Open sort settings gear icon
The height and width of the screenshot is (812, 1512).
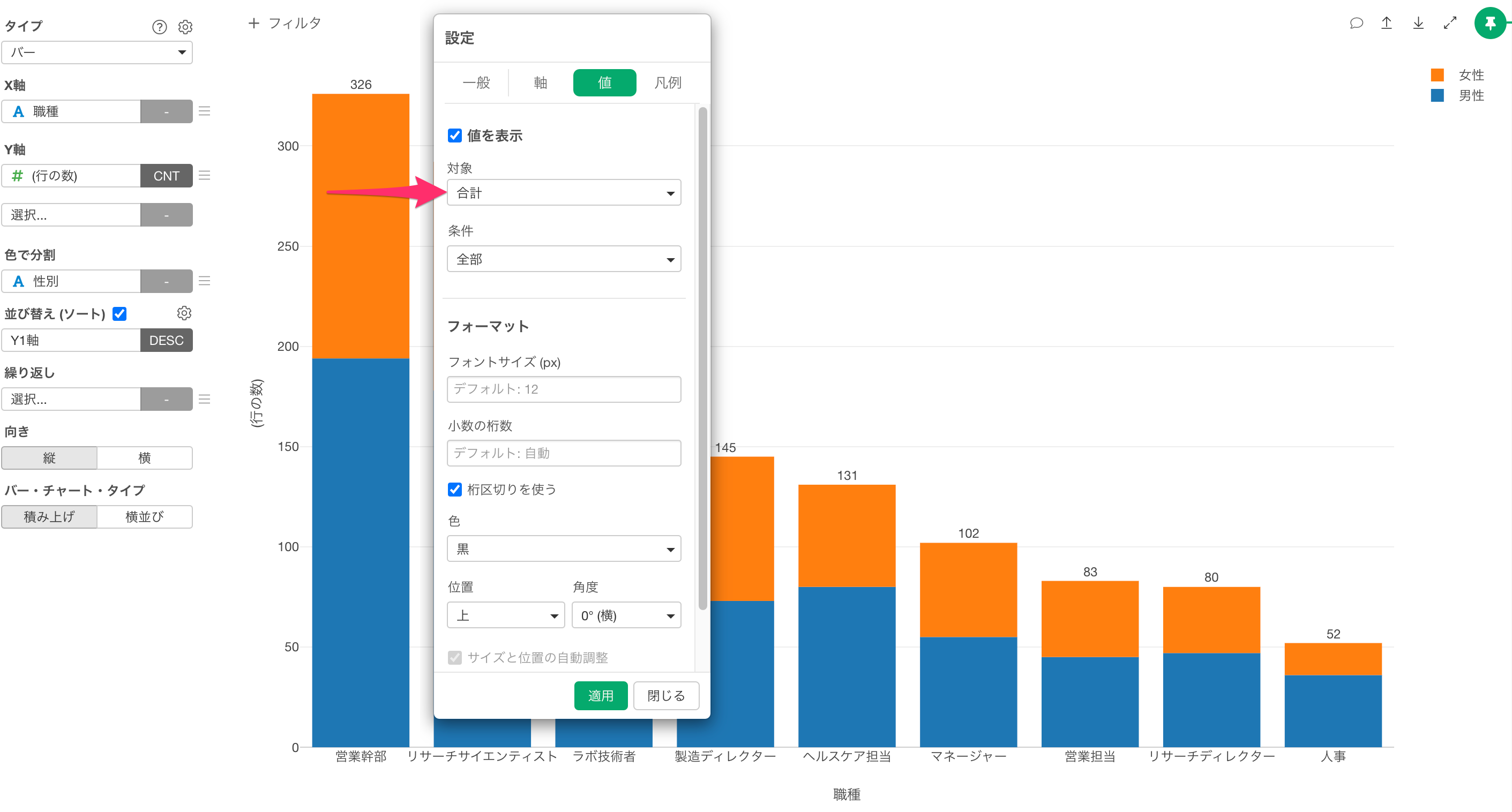point(184,313)
